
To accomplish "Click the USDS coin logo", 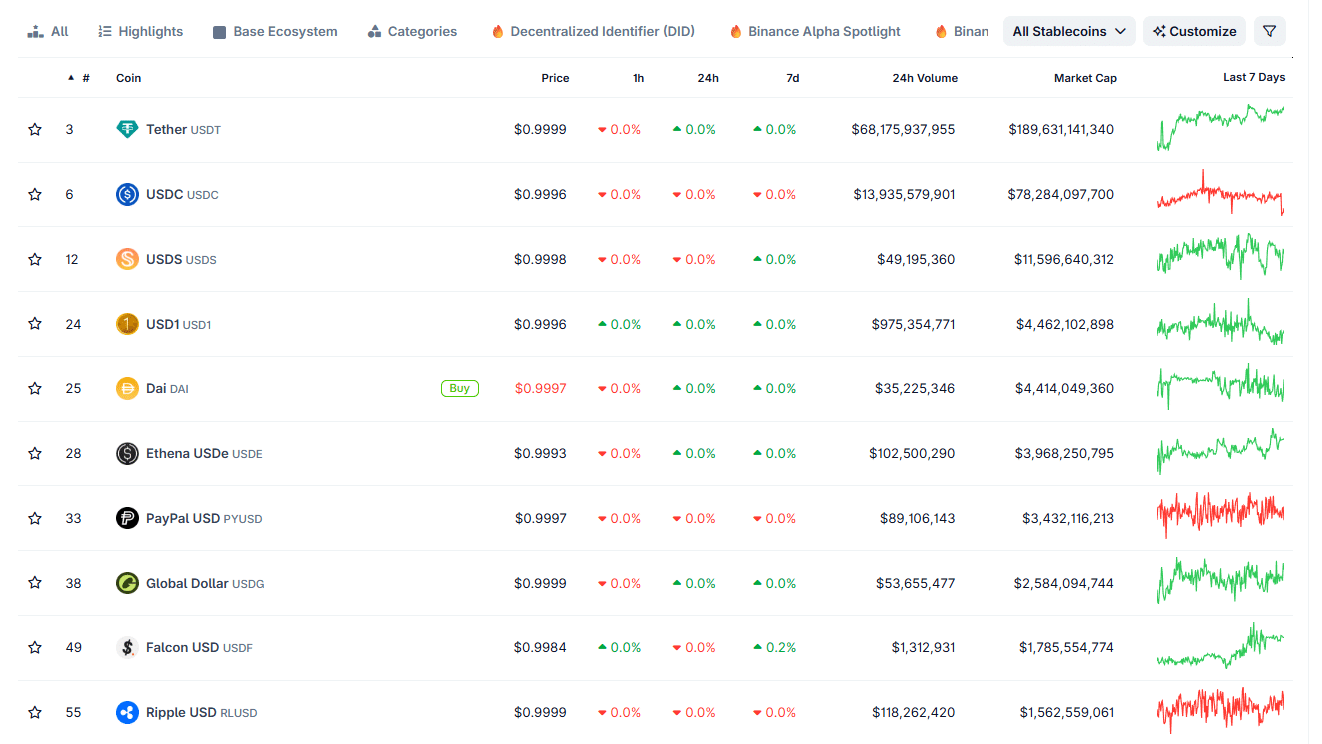I will coord(127,259).
